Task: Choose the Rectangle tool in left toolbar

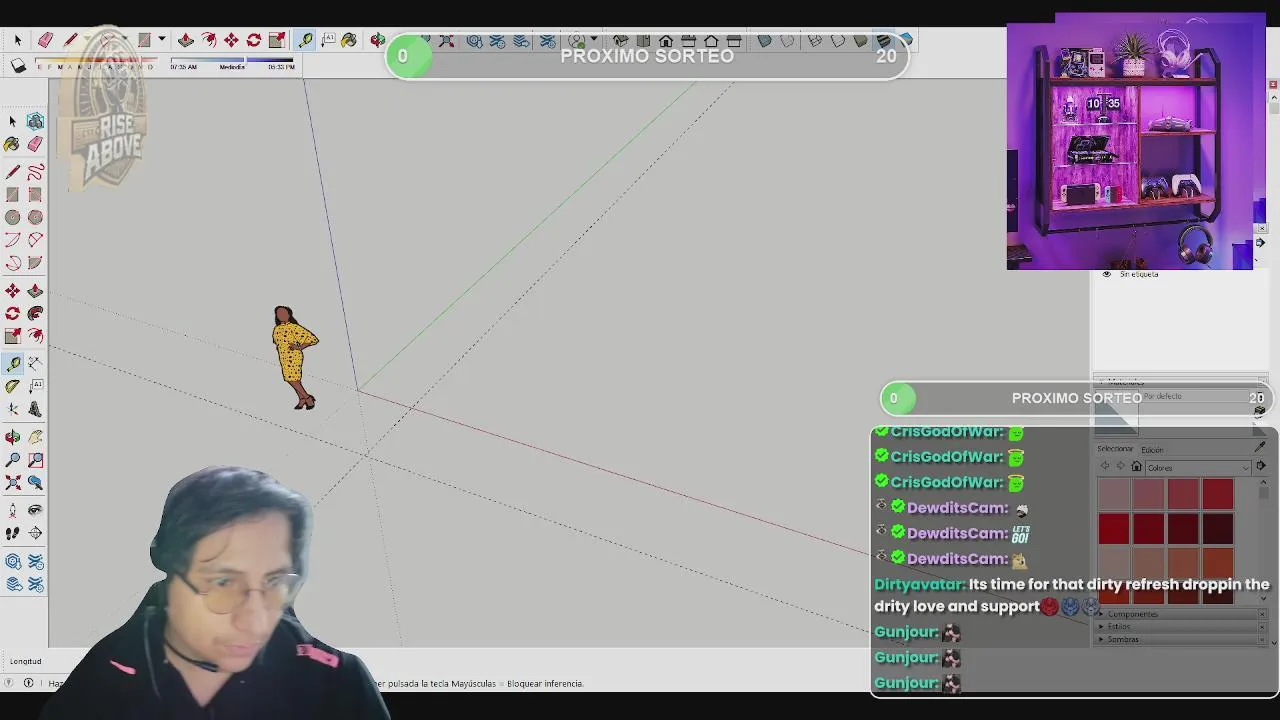Action: pos(13,195)
